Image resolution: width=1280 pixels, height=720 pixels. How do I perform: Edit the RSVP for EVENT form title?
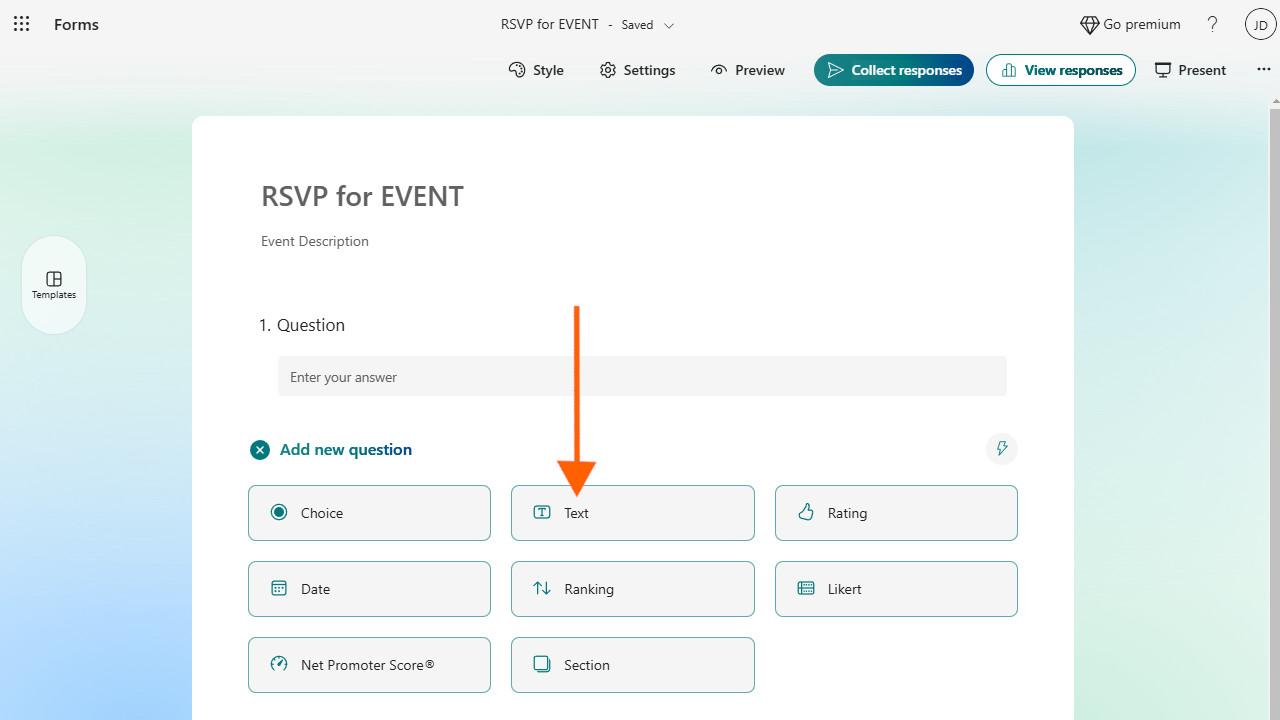[x=362, y=196]
